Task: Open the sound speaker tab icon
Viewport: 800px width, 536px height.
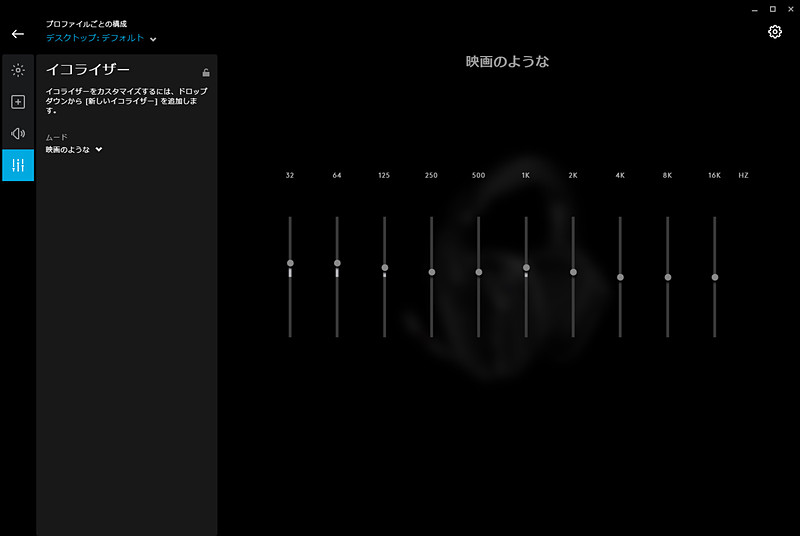Action: (18, 134)
